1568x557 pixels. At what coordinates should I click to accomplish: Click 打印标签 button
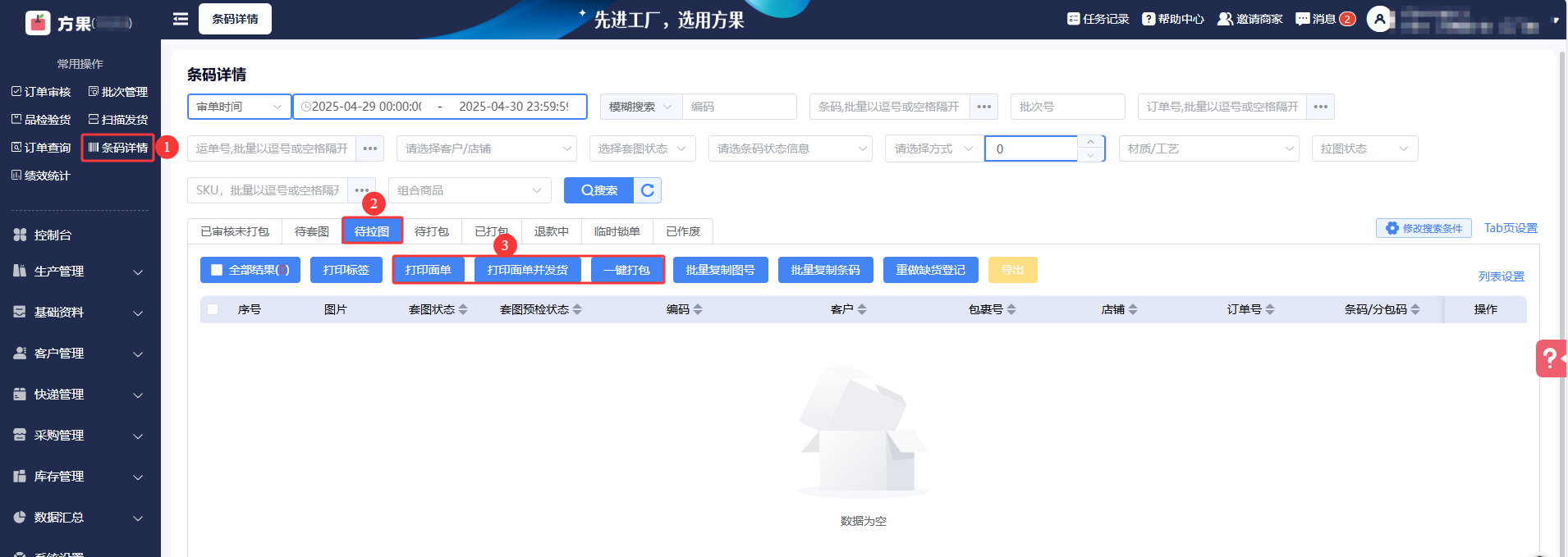pos(346,270)
